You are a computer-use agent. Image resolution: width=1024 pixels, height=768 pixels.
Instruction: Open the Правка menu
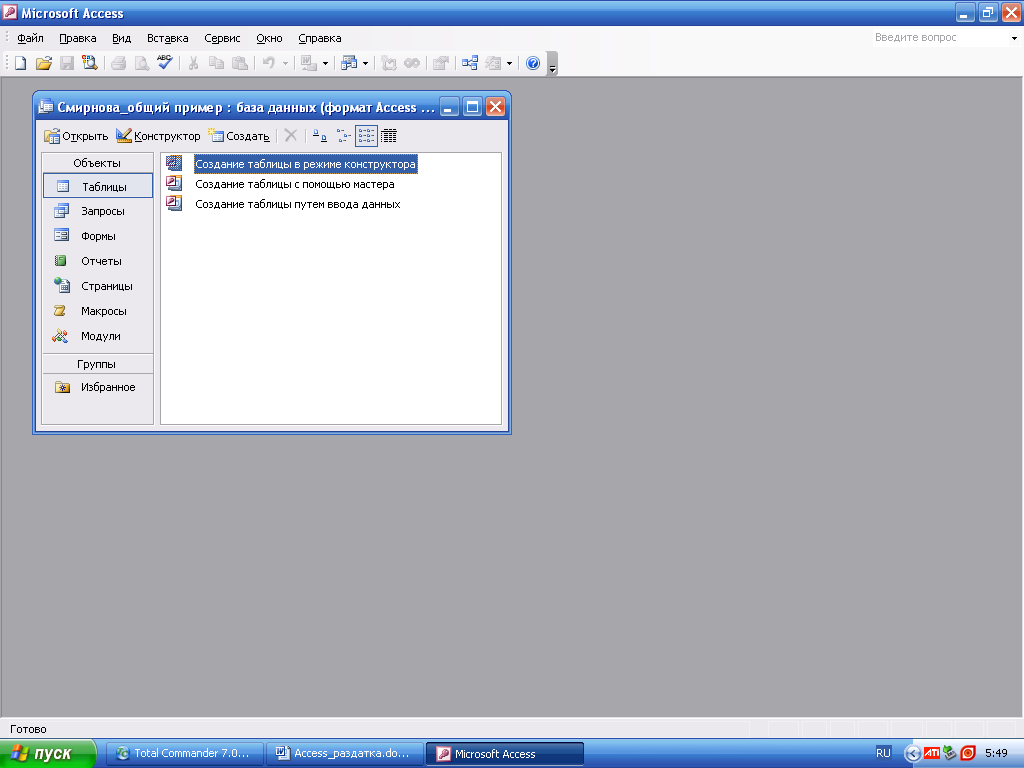tap(78, 39)
